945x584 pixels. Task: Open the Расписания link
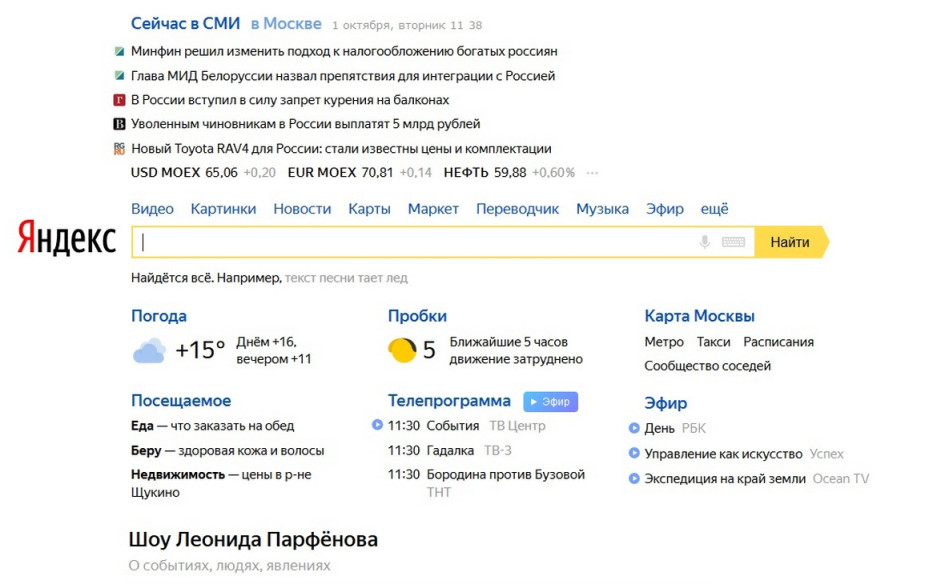tap(778, 342)
